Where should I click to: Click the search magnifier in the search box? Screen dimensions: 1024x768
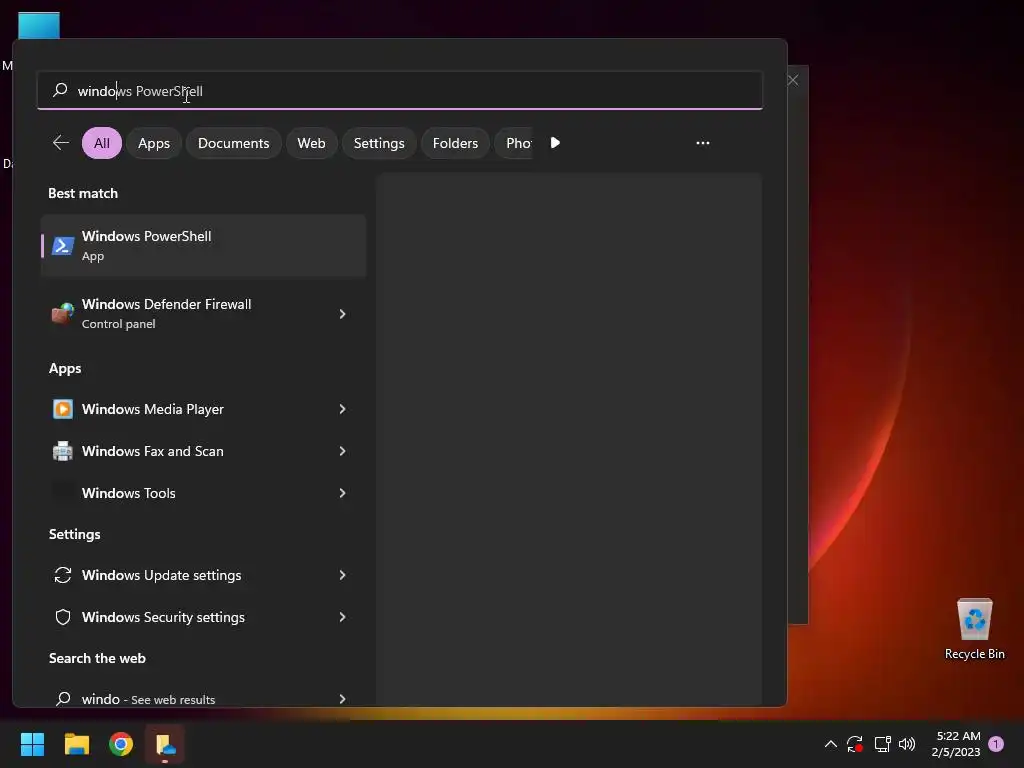click(x=60, y=90)
